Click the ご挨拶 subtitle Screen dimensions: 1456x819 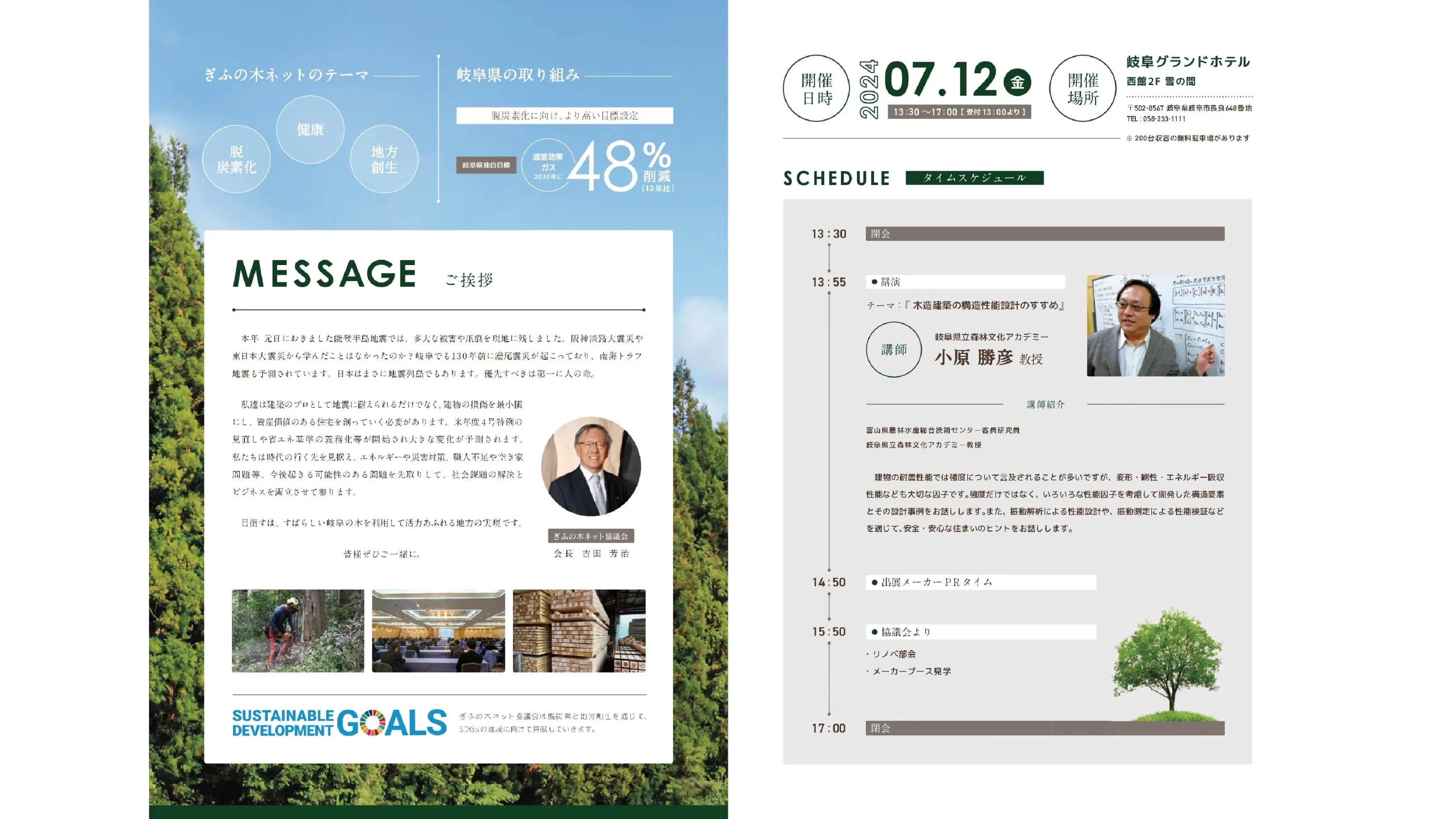[469, 280]
